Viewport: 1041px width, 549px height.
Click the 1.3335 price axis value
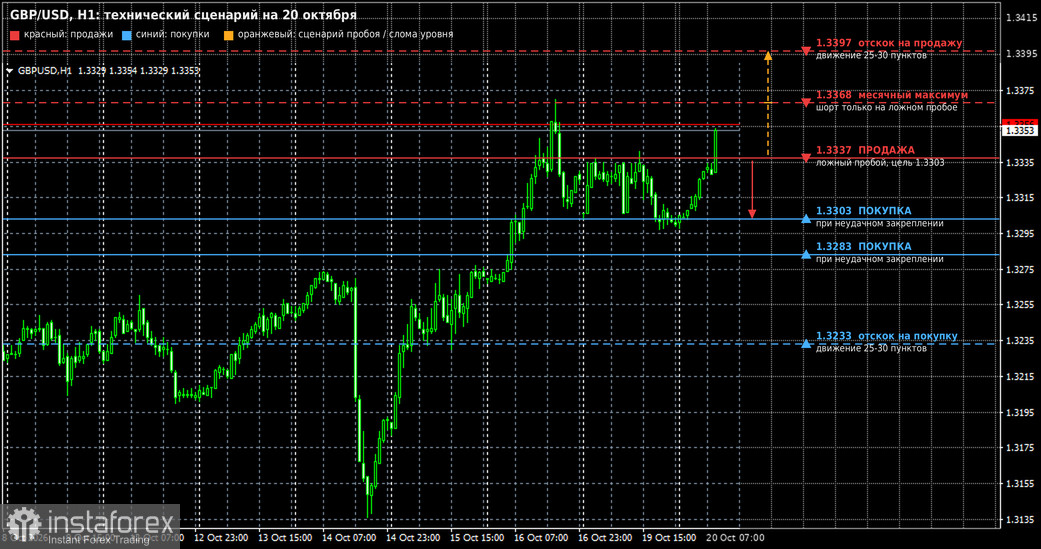point(1020,162)
